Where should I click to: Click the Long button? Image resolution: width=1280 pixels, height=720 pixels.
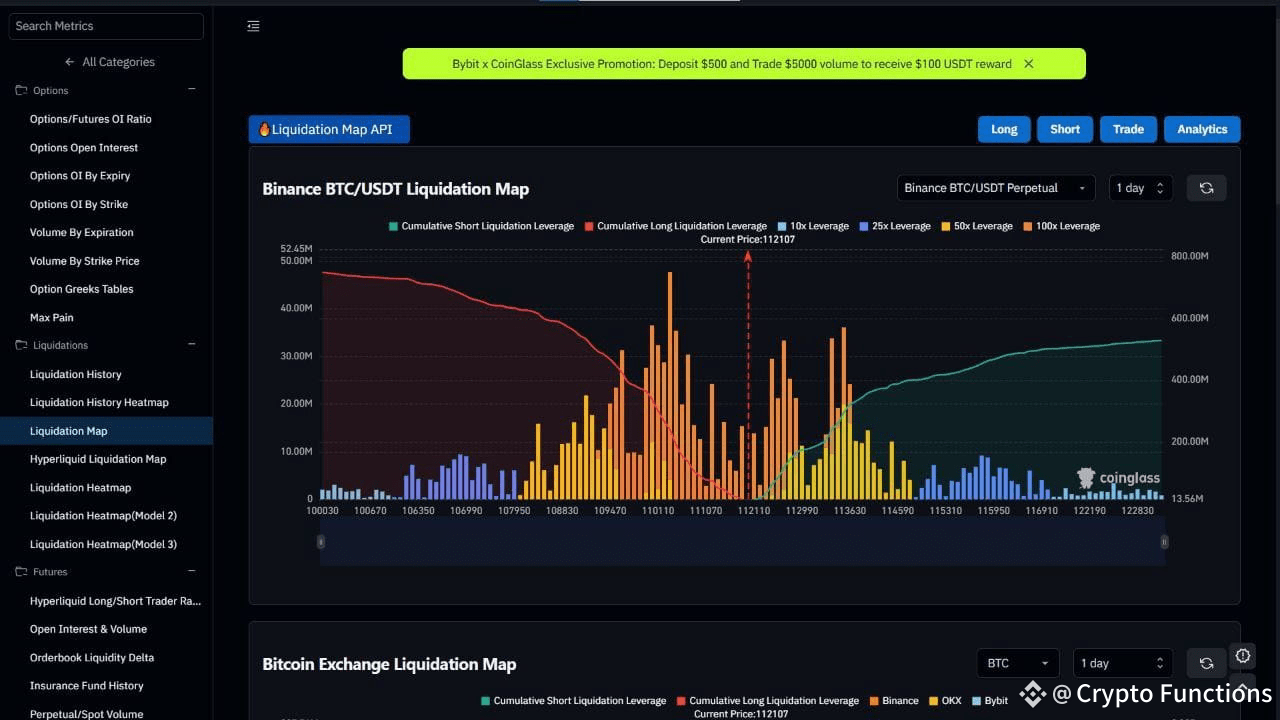pyautogui.click(x=1004, y=129)
